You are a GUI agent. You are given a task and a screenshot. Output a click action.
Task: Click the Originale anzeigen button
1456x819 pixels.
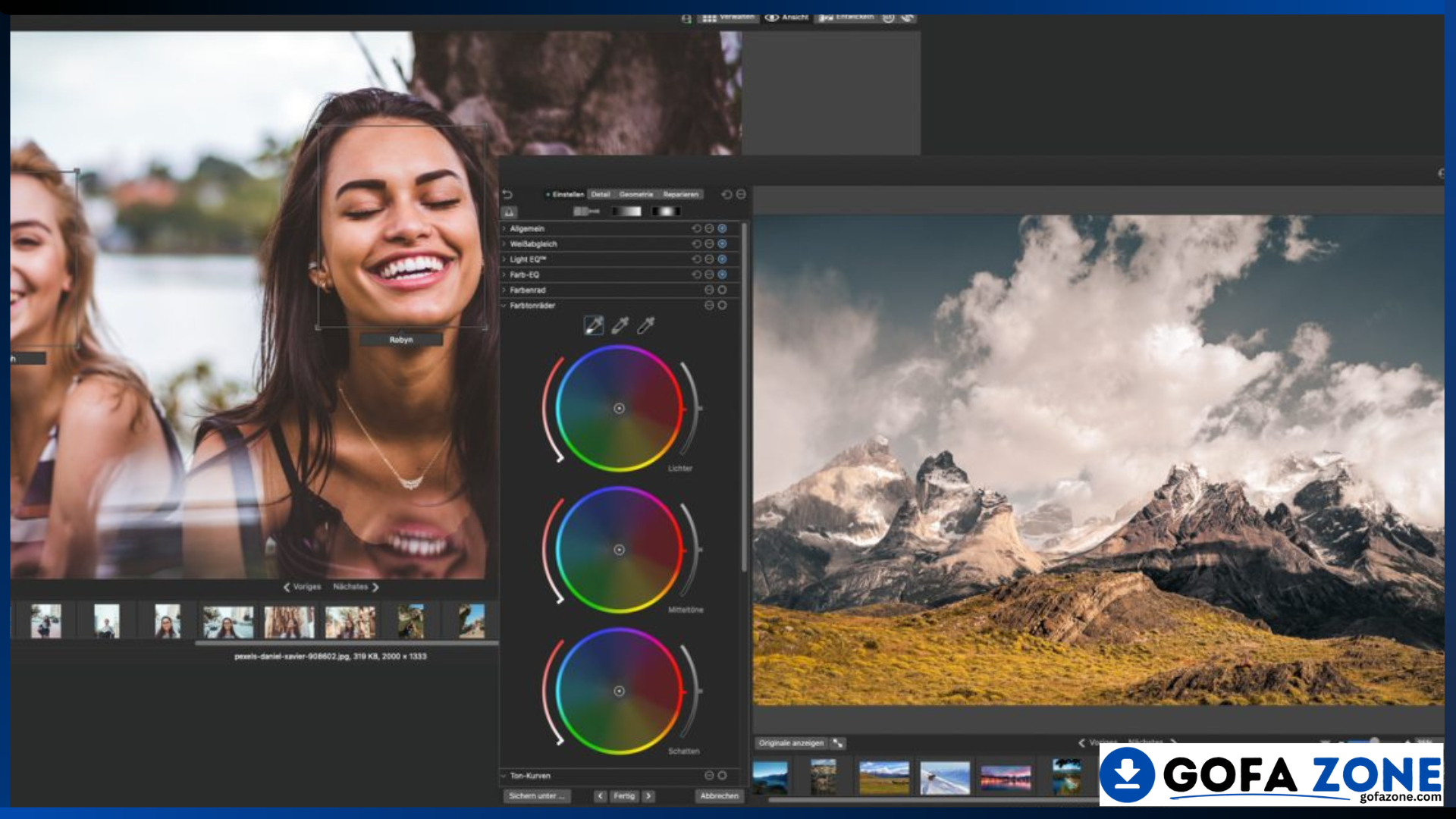pyautogui.click(x=791, y=743)
